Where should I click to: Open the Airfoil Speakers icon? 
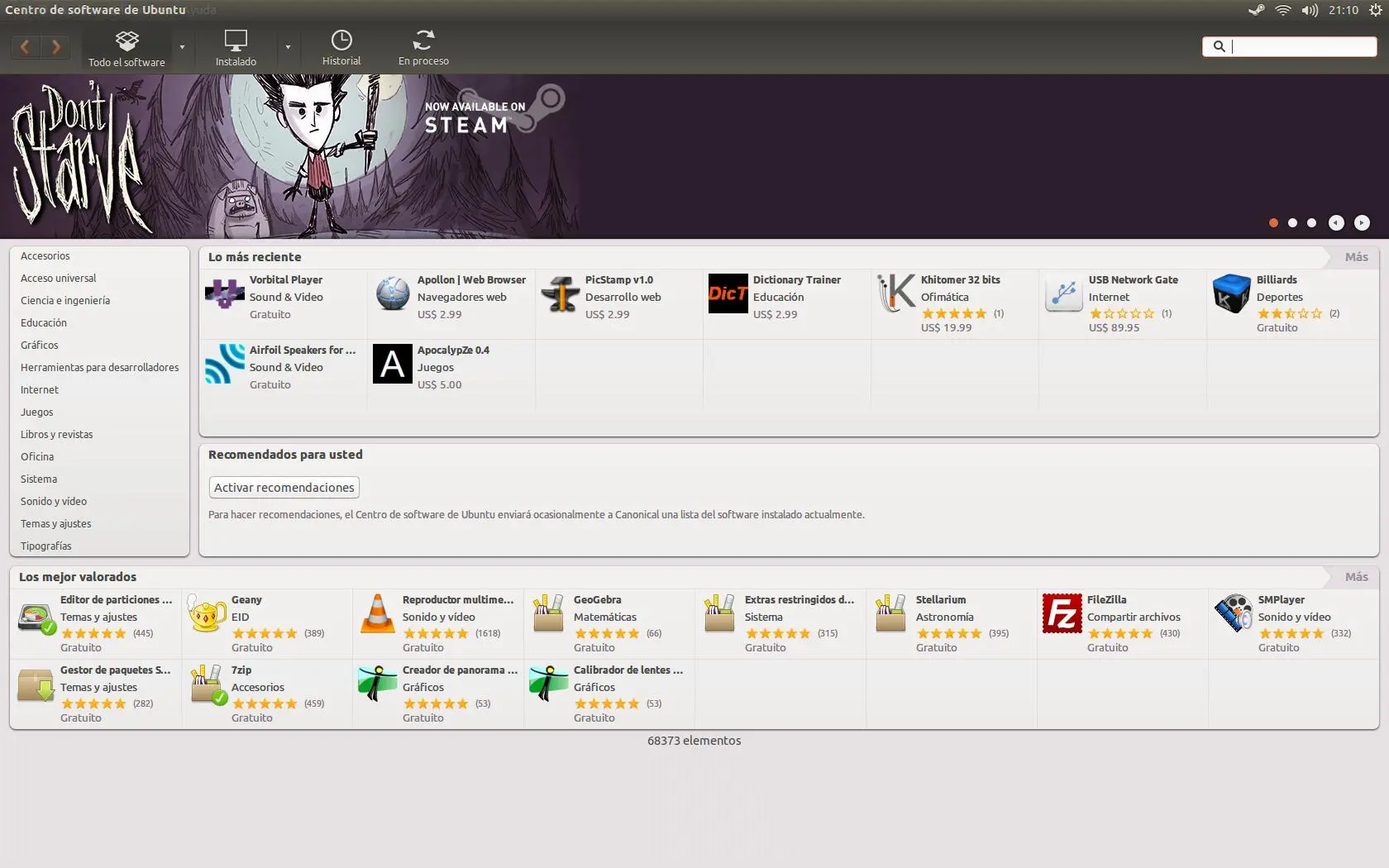tap(225, 364)
